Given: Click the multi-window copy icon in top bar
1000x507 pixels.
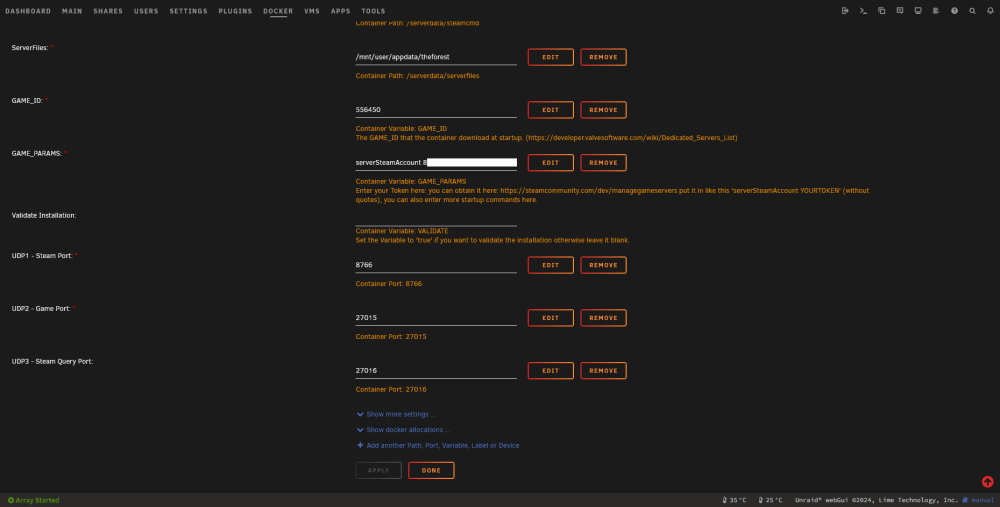Looking at the screenshot, I should tap(881, 11).
